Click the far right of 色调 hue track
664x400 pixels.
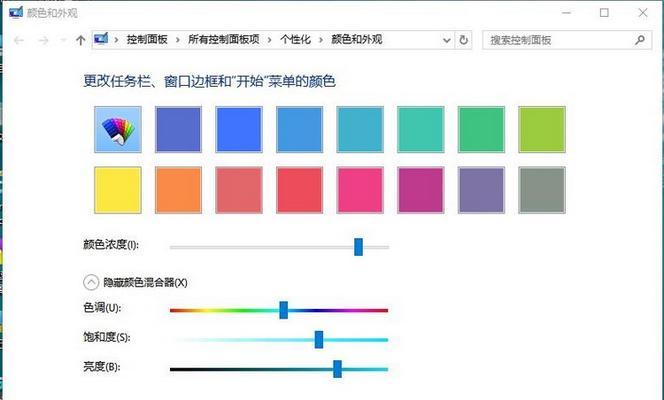pyautogui.click(x=385, y=310)
